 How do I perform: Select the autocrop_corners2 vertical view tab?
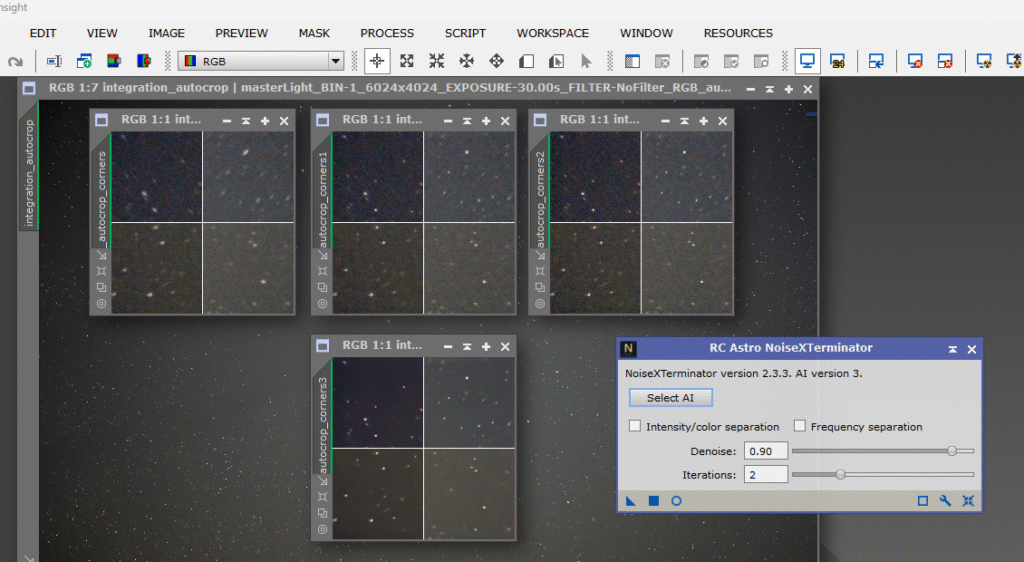(539, 190)
